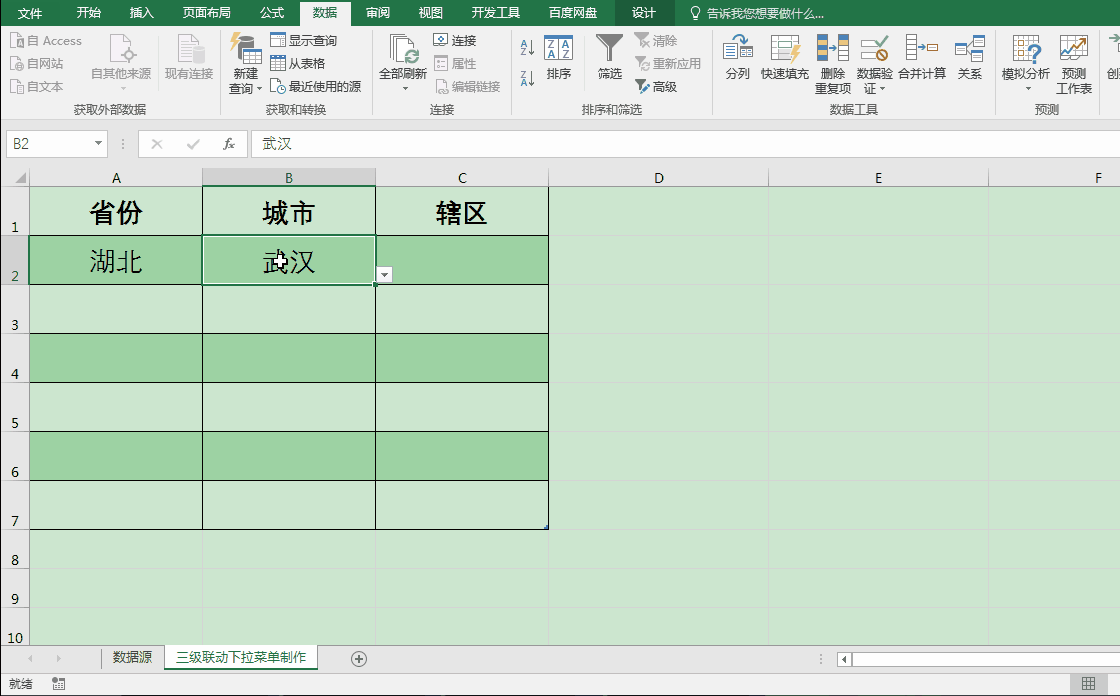Click From Table (从表格)
Viewport: 1120px width, 696px height.
pyautogui.click(x=298, y=64)
